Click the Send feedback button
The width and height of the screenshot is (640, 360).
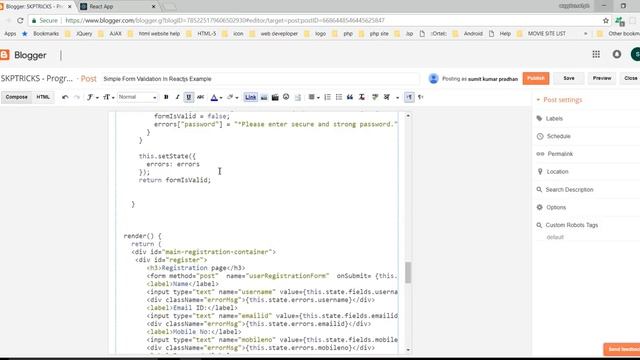pos(622,349)
